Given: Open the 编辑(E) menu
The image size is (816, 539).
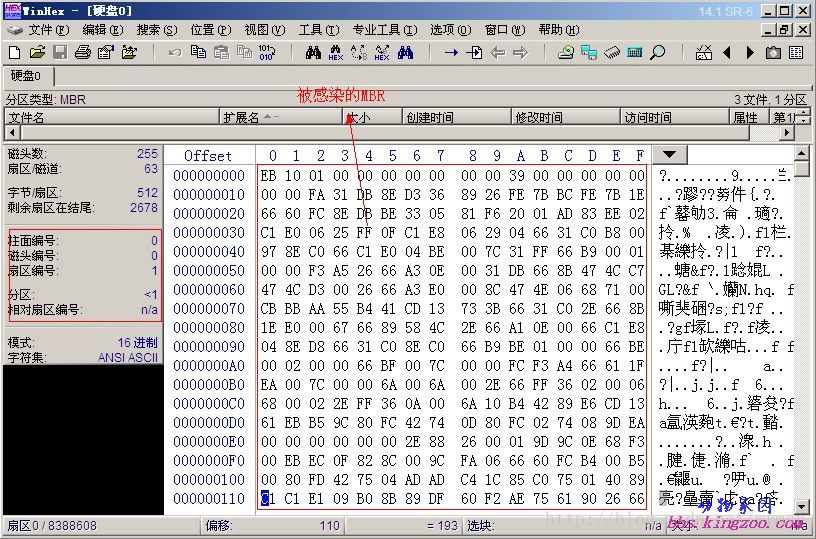Looking at the screenshot, I should coord(103,30).
